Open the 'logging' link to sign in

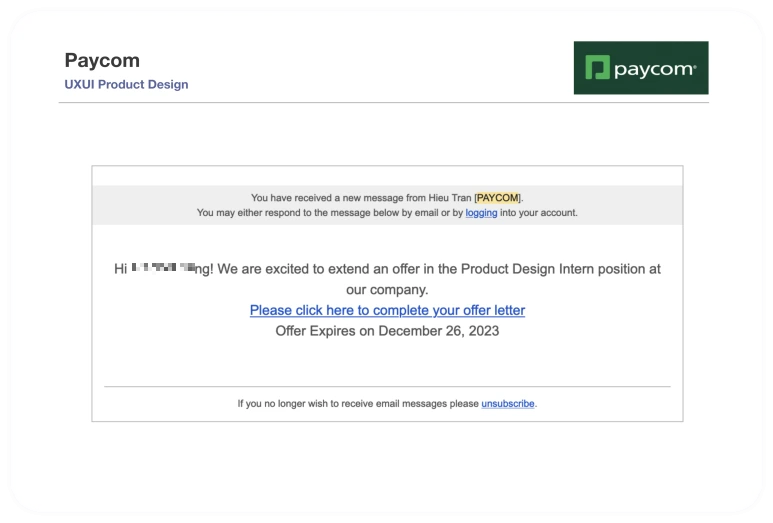pos(481,212)
